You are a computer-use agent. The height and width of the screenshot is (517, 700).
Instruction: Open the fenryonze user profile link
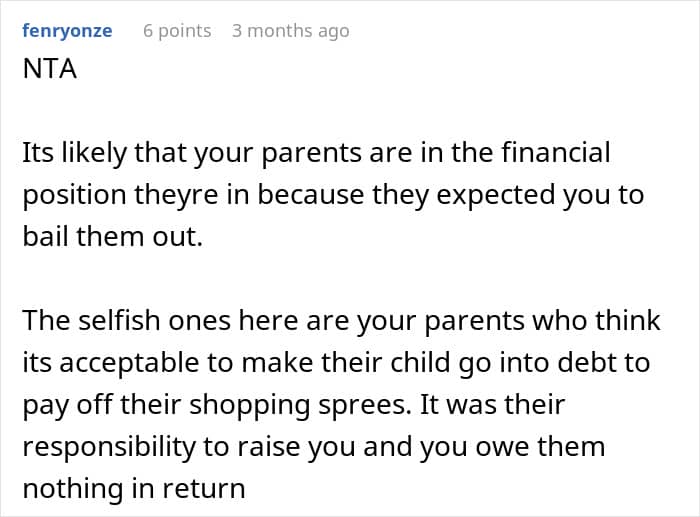coord(67,31)
